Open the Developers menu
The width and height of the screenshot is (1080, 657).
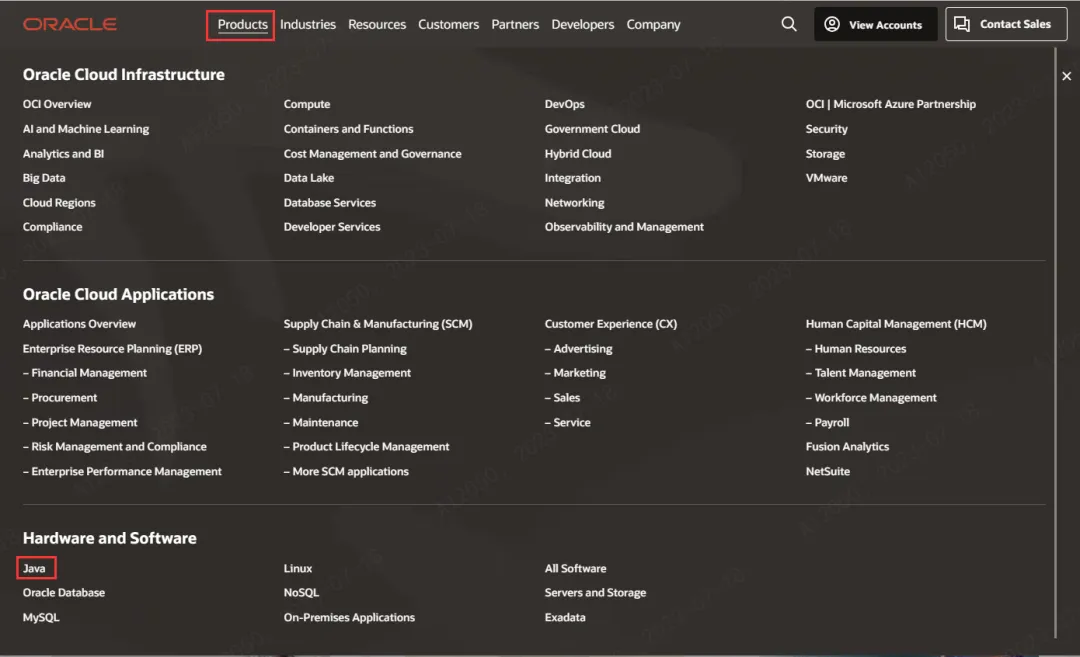[583, 25]
